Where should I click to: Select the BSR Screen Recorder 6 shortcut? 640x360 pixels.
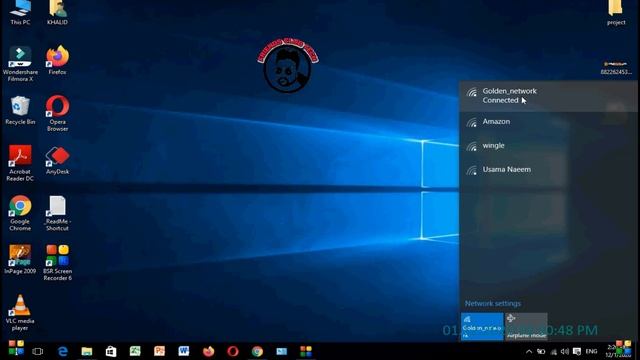click(x=57, y=262)
